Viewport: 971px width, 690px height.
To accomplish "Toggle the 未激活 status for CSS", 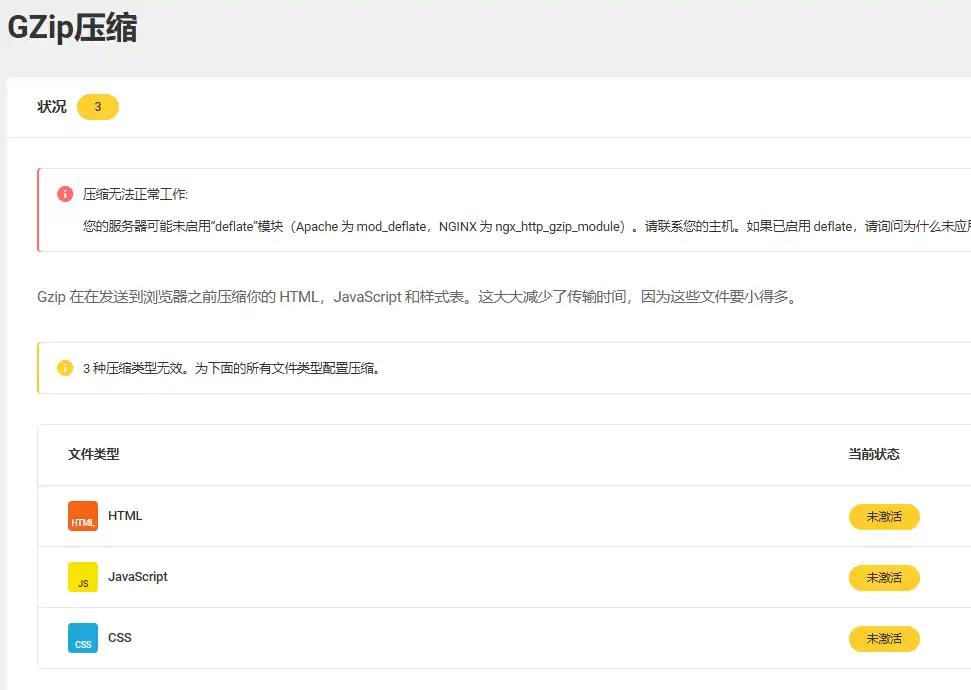I will [884, 638].
